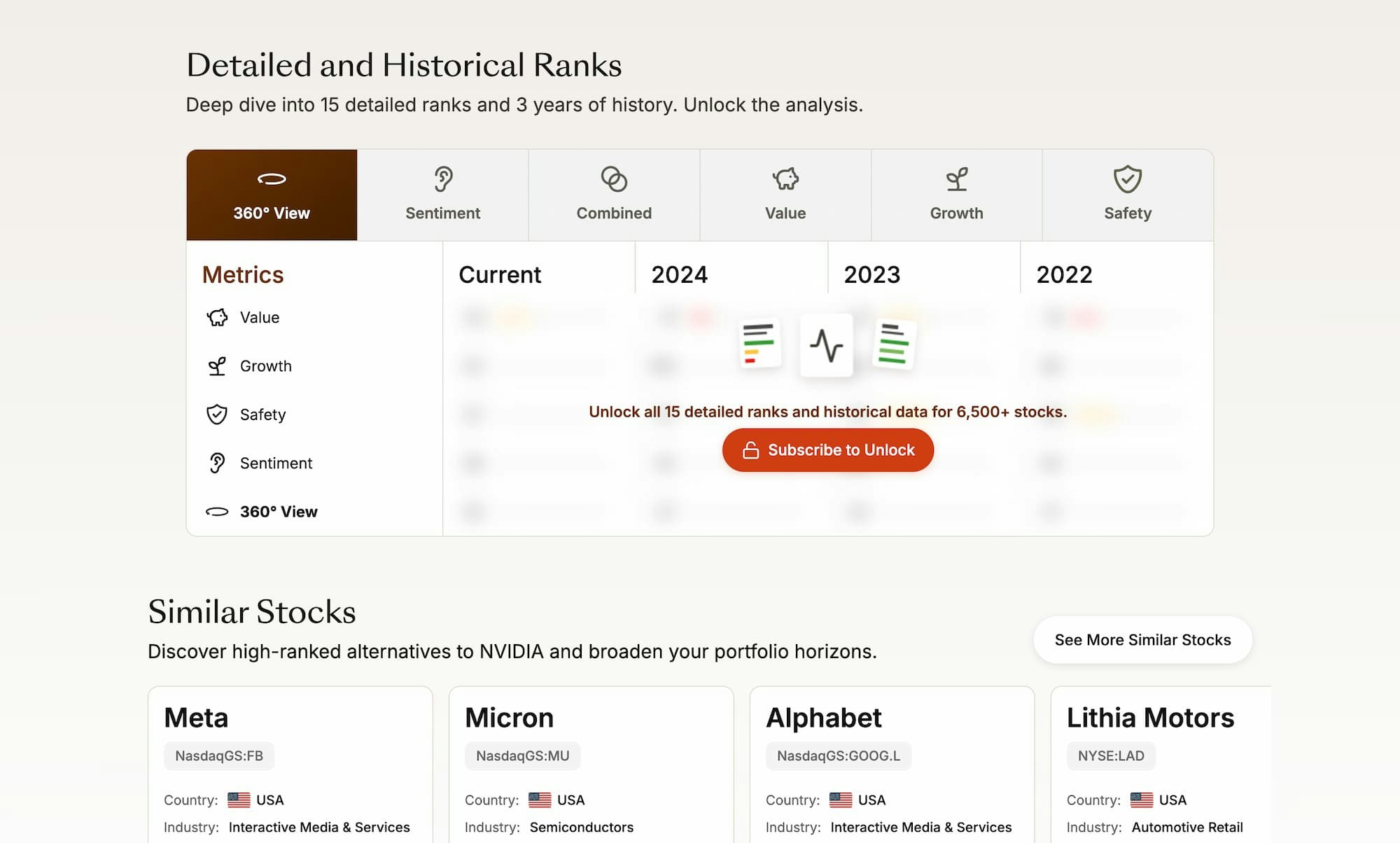Click Growth metric sprout icon

pos(217,366)
